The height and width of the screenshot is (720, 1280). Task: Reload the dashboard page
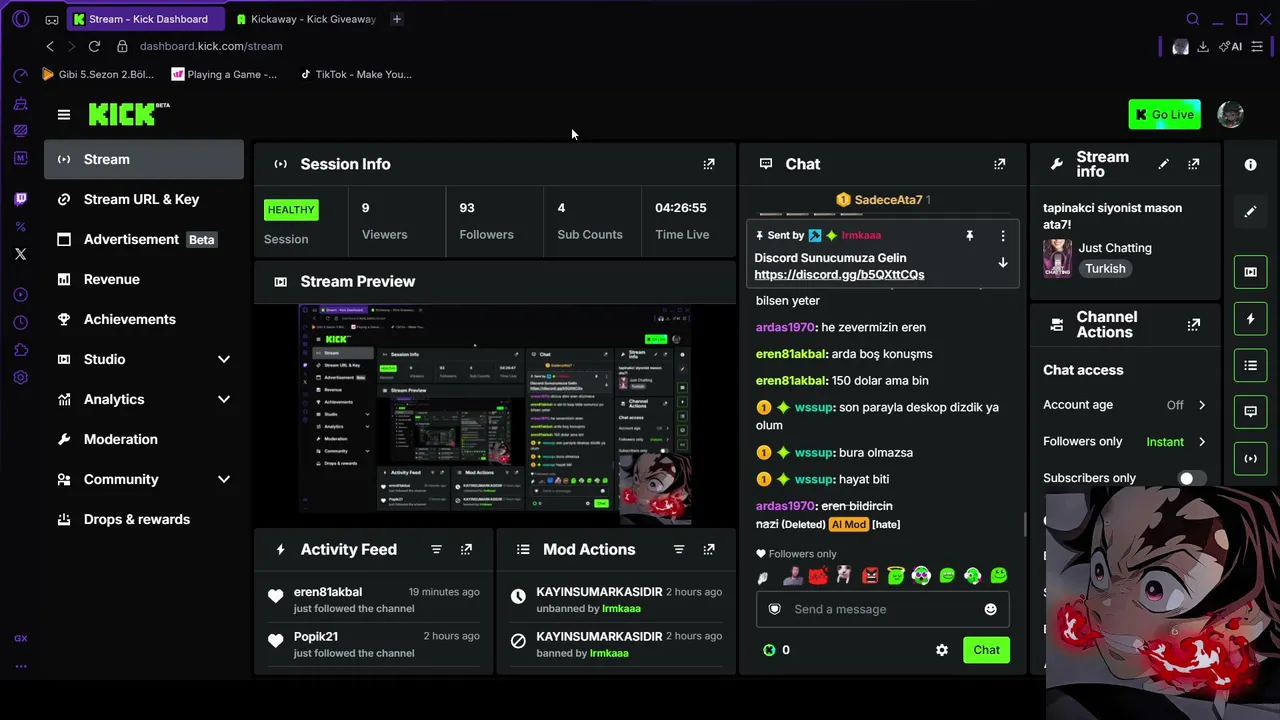(94, 46)
